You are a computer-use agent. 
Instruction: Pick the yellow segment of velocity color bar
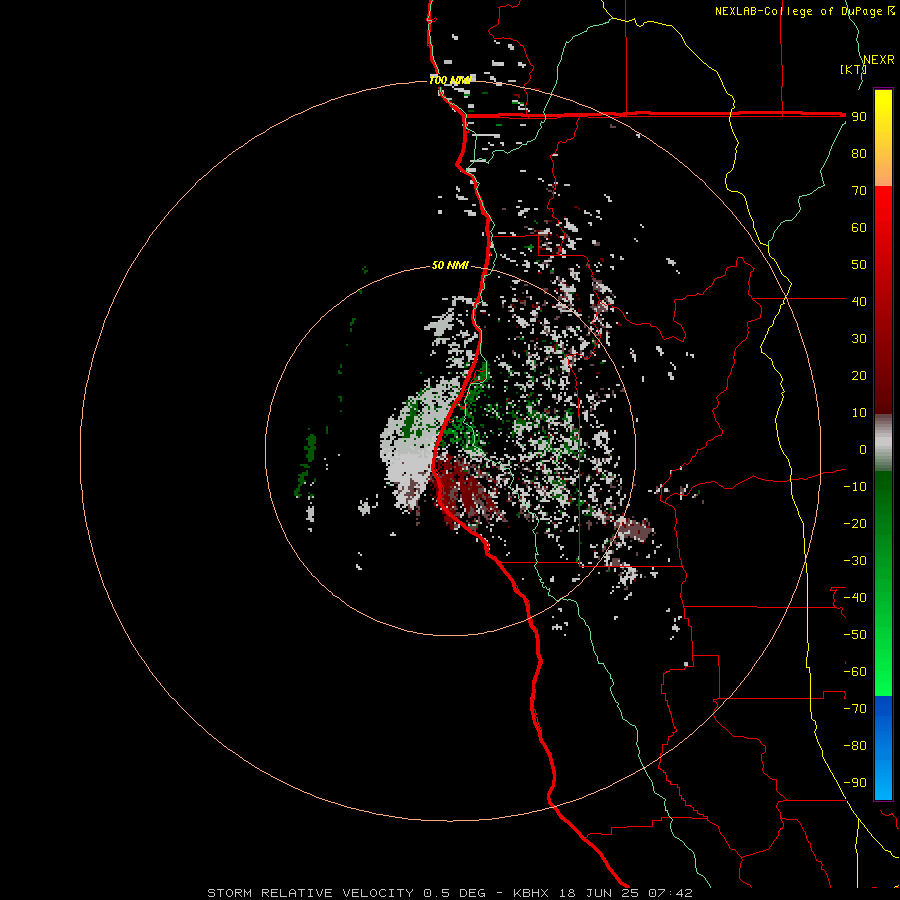883,138
